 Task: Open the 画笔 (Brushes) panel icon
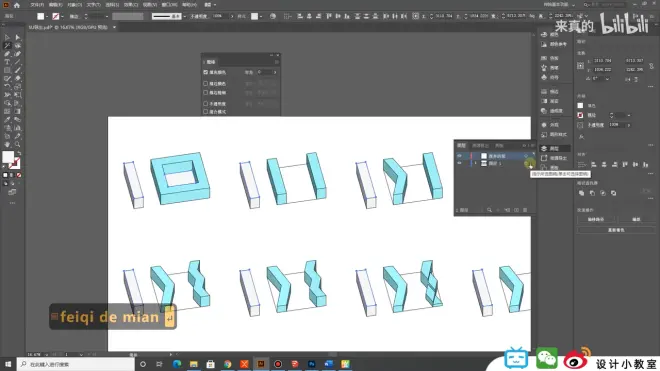pos(544,68)
